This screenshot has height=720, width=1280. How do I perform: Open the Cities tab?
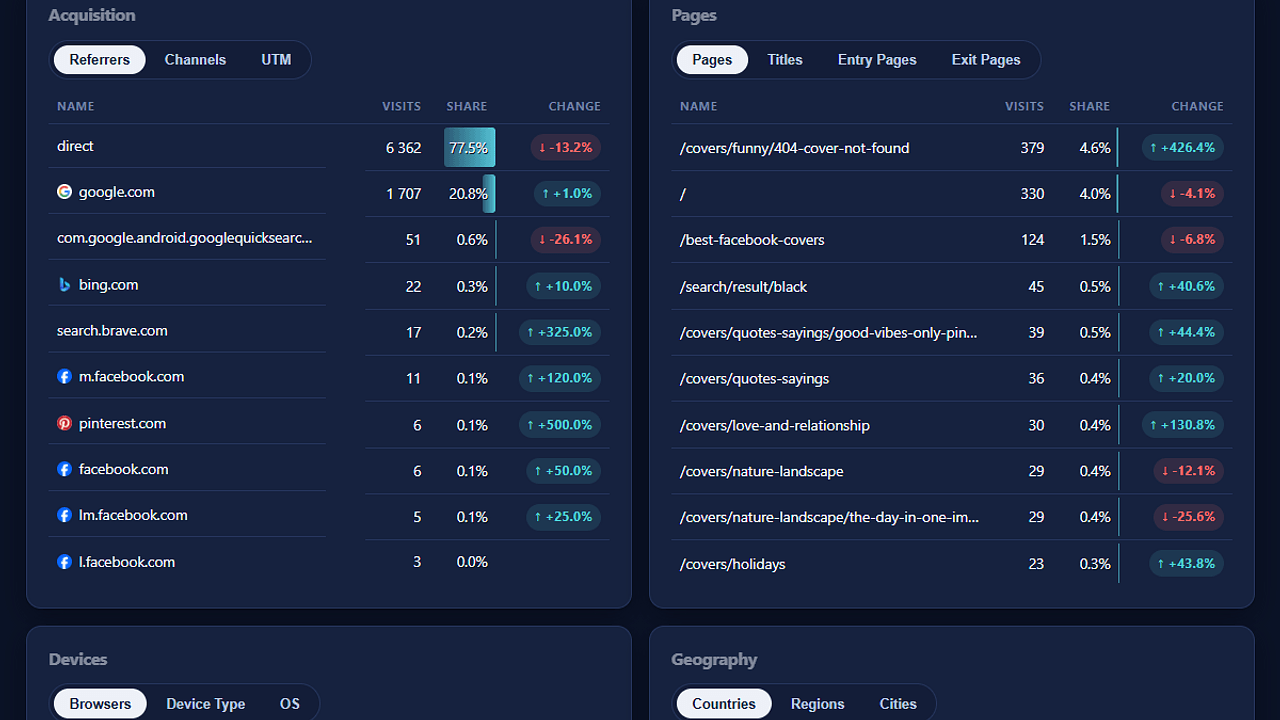(x=898, y=704)
